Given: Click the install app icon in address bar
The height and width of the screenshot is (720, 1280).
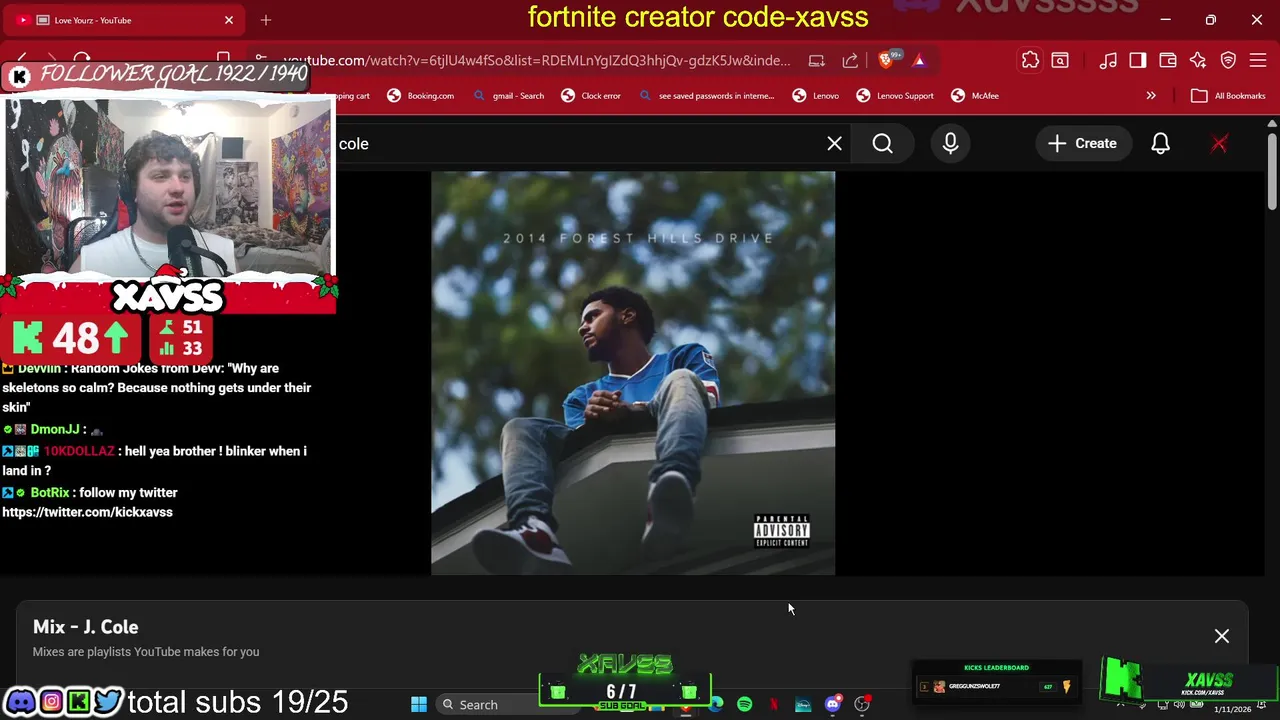Looking at the screenshot, I should pyautogui.click(x=817, y=60).
